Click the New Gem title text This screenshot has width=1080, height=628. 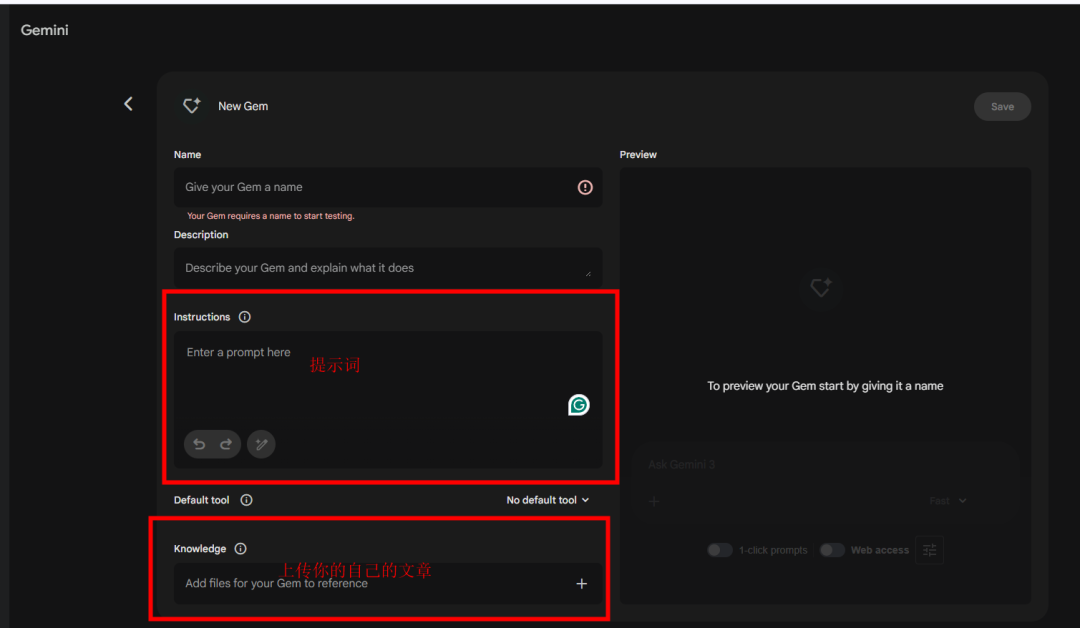coord(243,106)
